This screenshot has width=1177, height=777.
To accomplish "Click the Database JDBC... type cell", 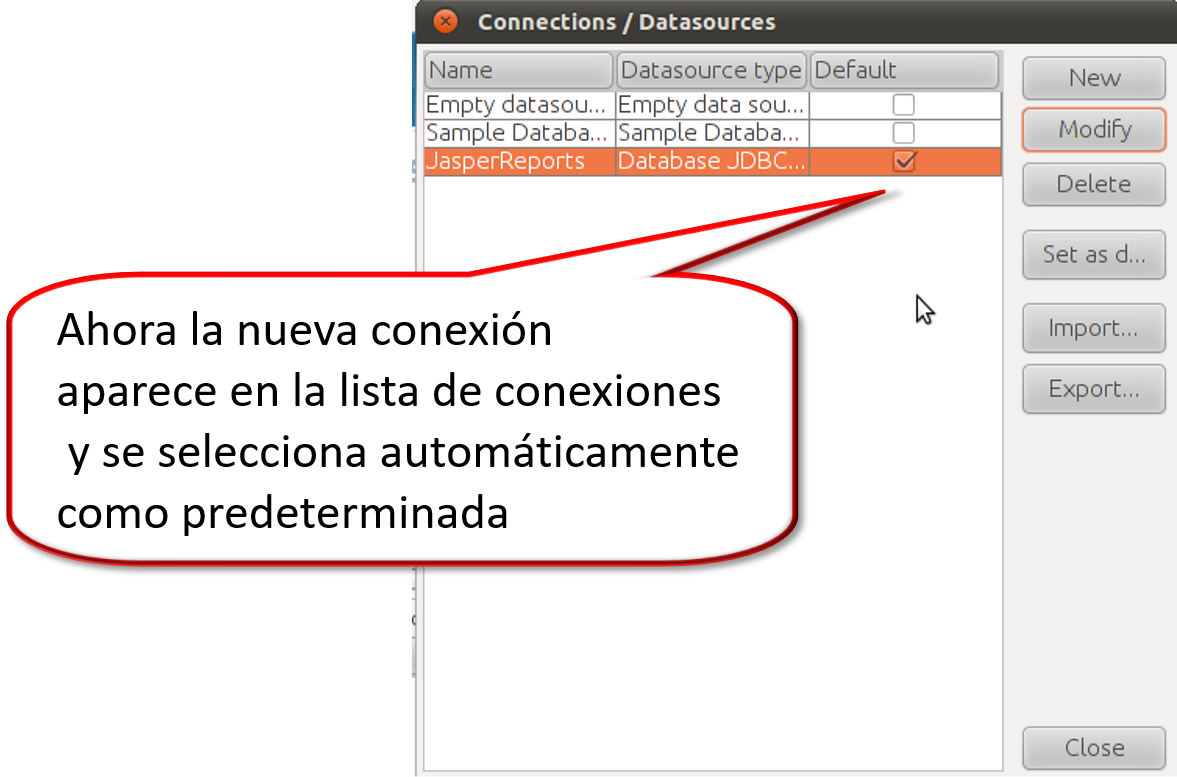I will pos(712,161).
